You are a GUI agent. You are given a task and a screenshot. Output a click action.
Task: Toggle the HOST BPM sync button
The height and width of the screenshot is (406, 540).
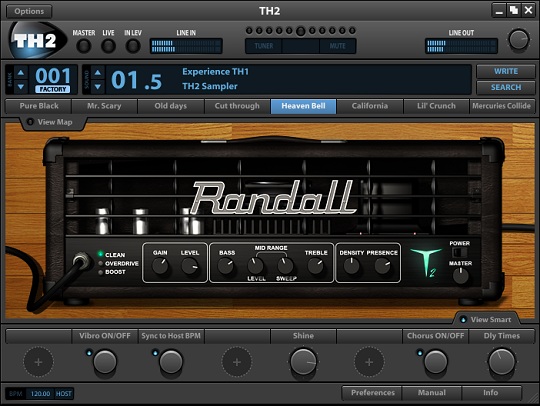[64, 394]
